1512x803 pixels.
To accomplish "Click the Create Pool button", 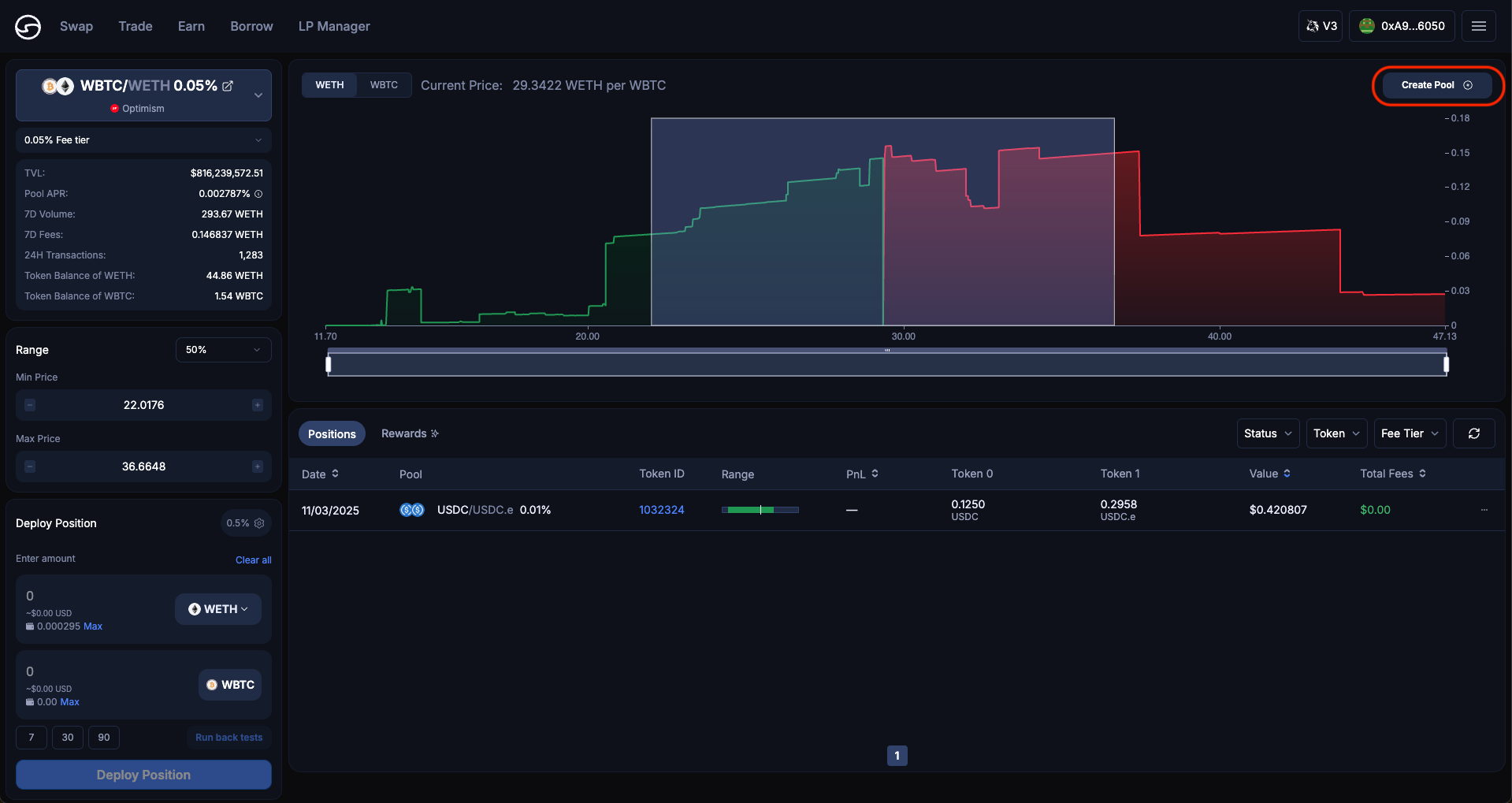I will [1436, 85].
